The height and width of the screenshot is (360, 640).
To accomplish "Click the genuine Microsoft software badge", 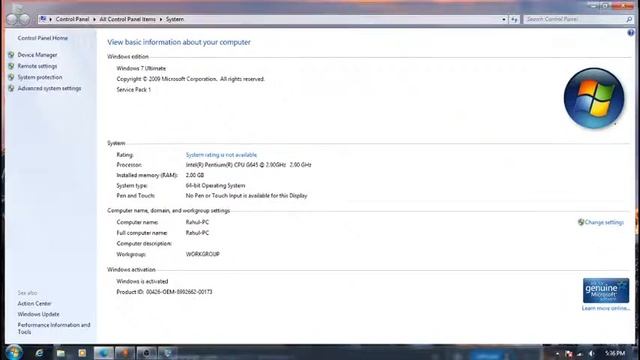I will click(606, 291).
